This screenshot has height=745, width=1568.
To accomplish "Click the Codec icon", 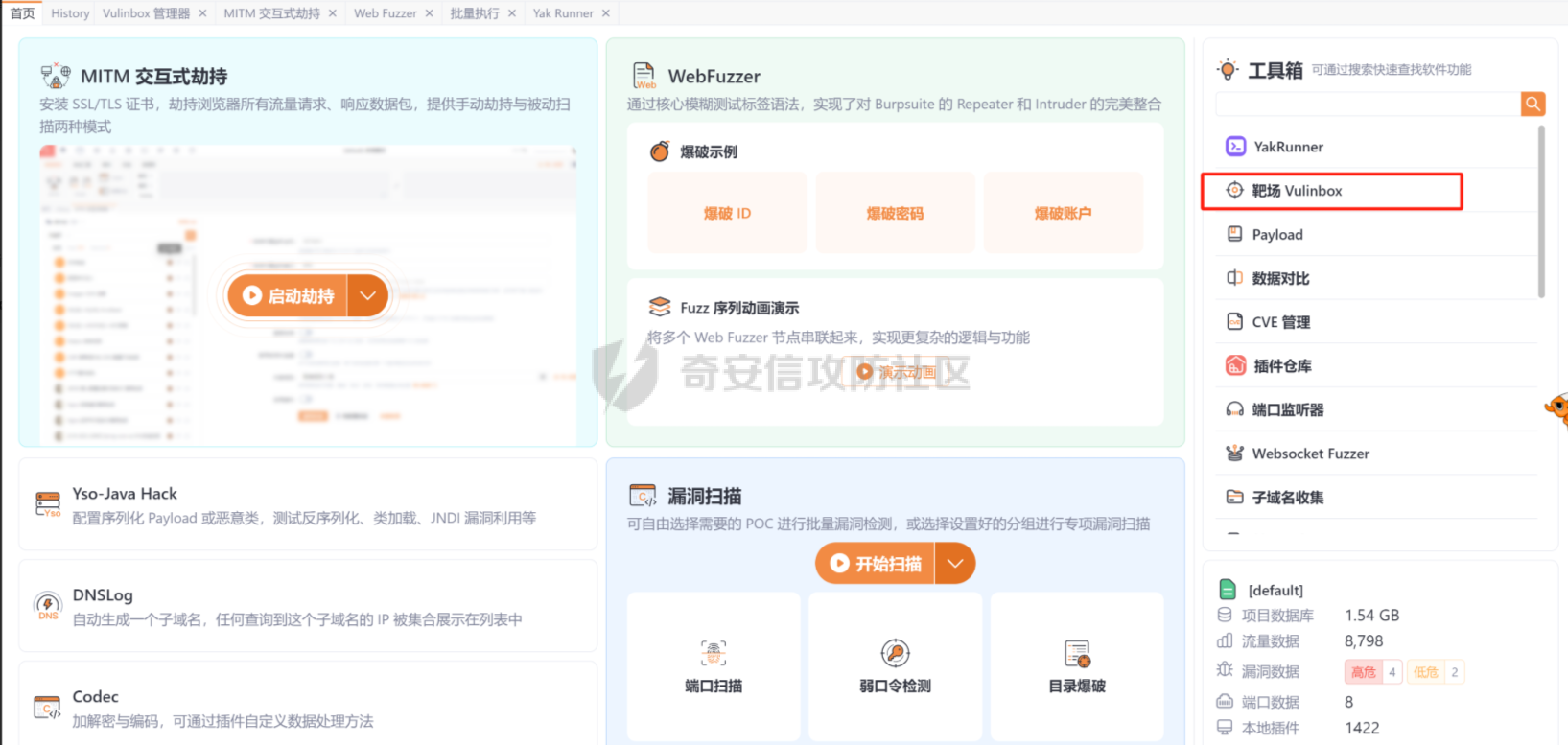I will [48, 709].
